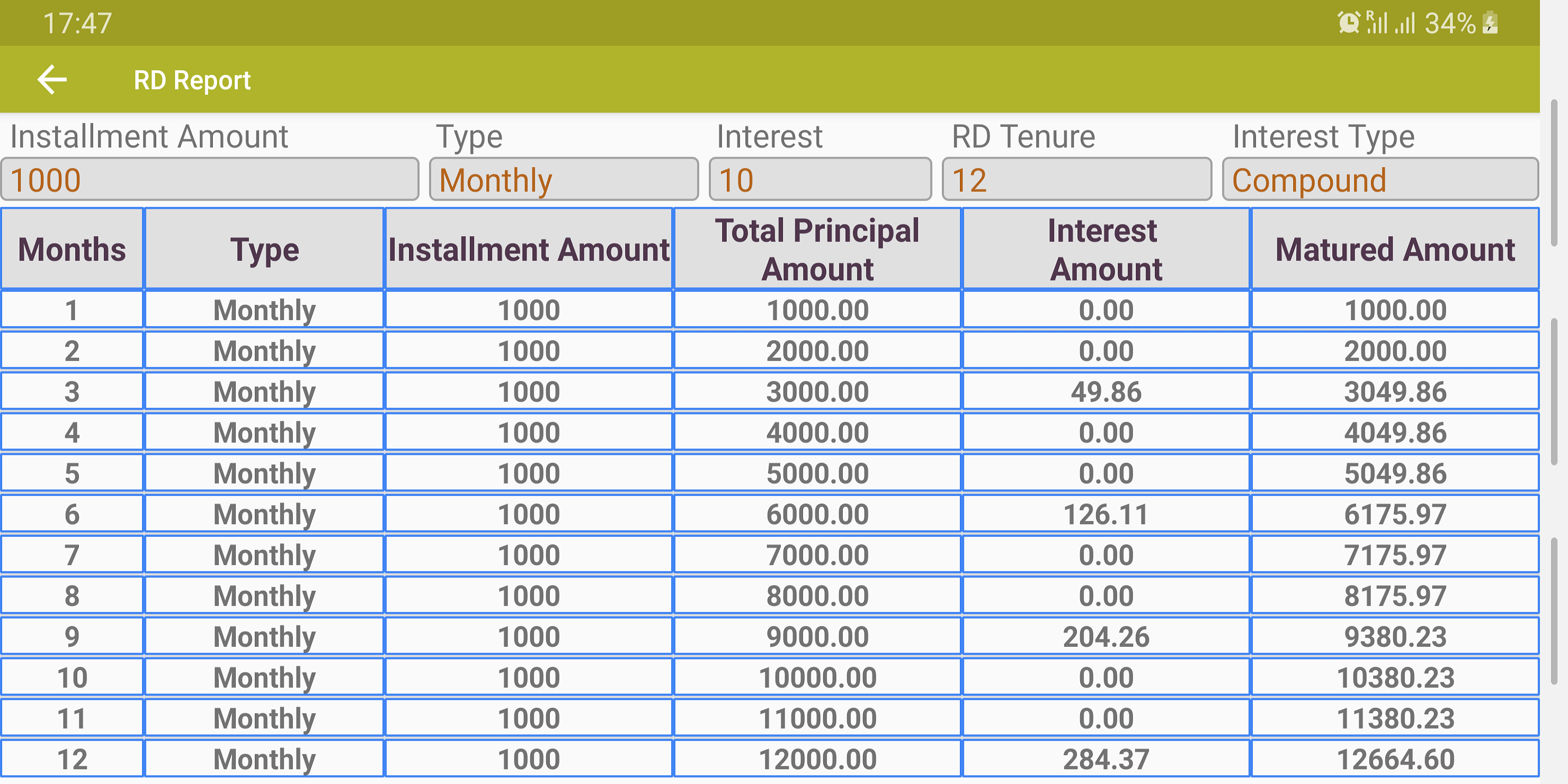This screenshot has height=784, width=1568.
Task: Select the 12000.00 principal cell
Action: coord(817,759)
